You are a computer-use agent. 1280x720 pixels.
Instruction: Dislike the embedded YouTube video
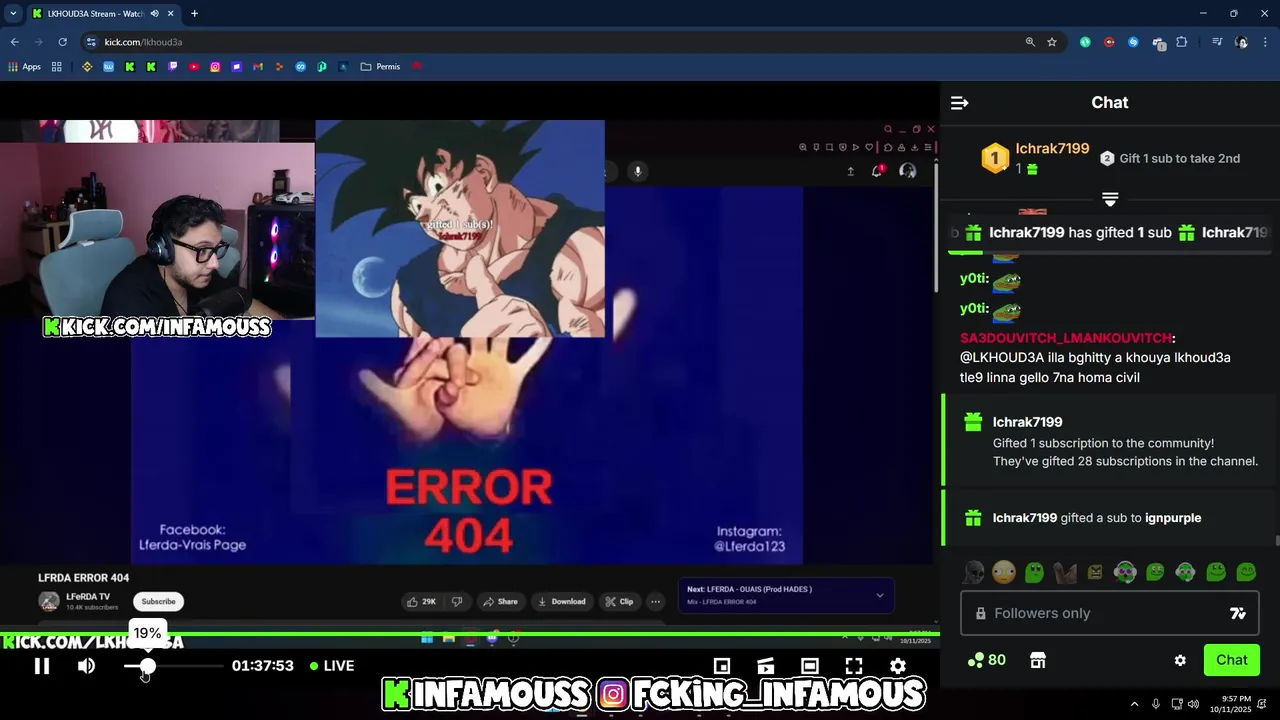click(457, 601)
